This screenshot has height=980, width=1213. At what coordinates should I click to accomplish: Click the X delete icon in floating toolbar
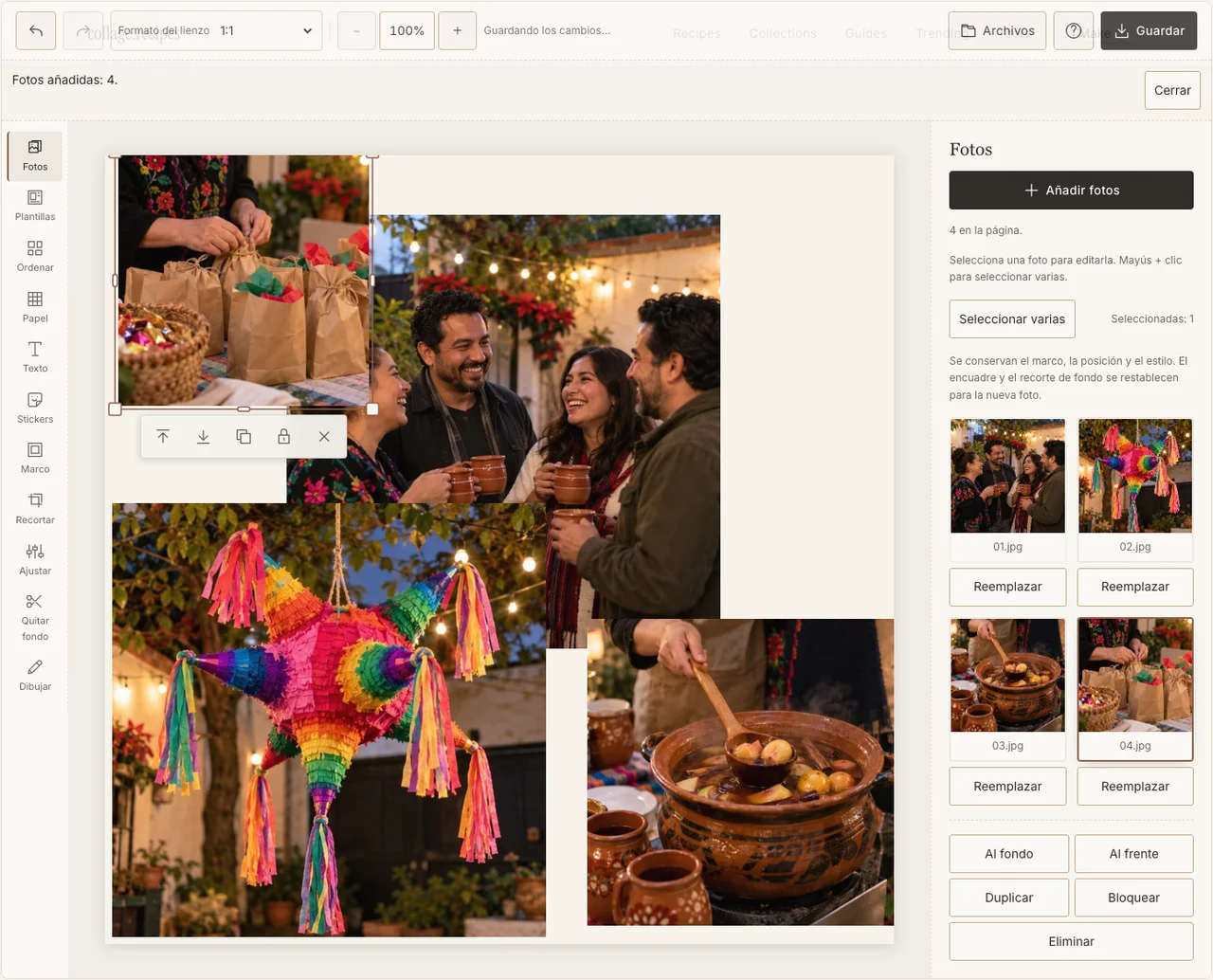coord(324,437)
